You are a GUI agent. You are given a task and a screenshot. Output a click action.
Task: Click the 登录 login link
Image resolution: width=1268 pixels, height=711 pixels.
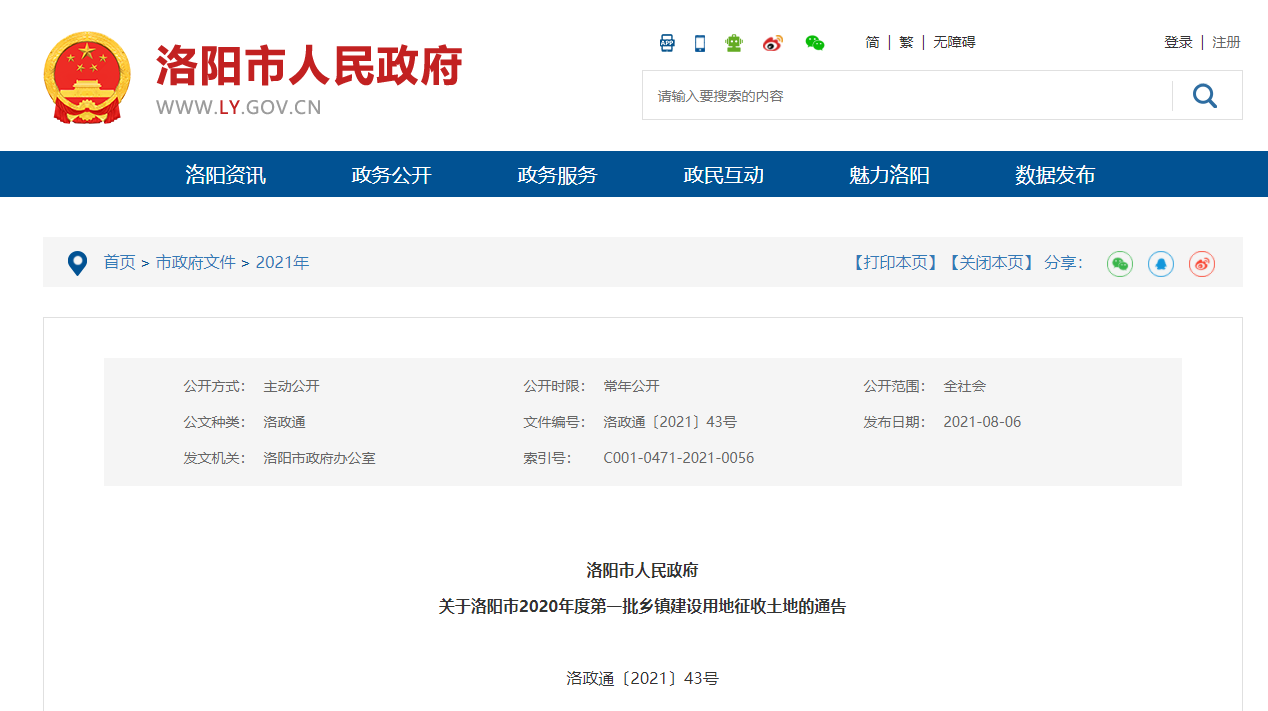pos(1178,42)
